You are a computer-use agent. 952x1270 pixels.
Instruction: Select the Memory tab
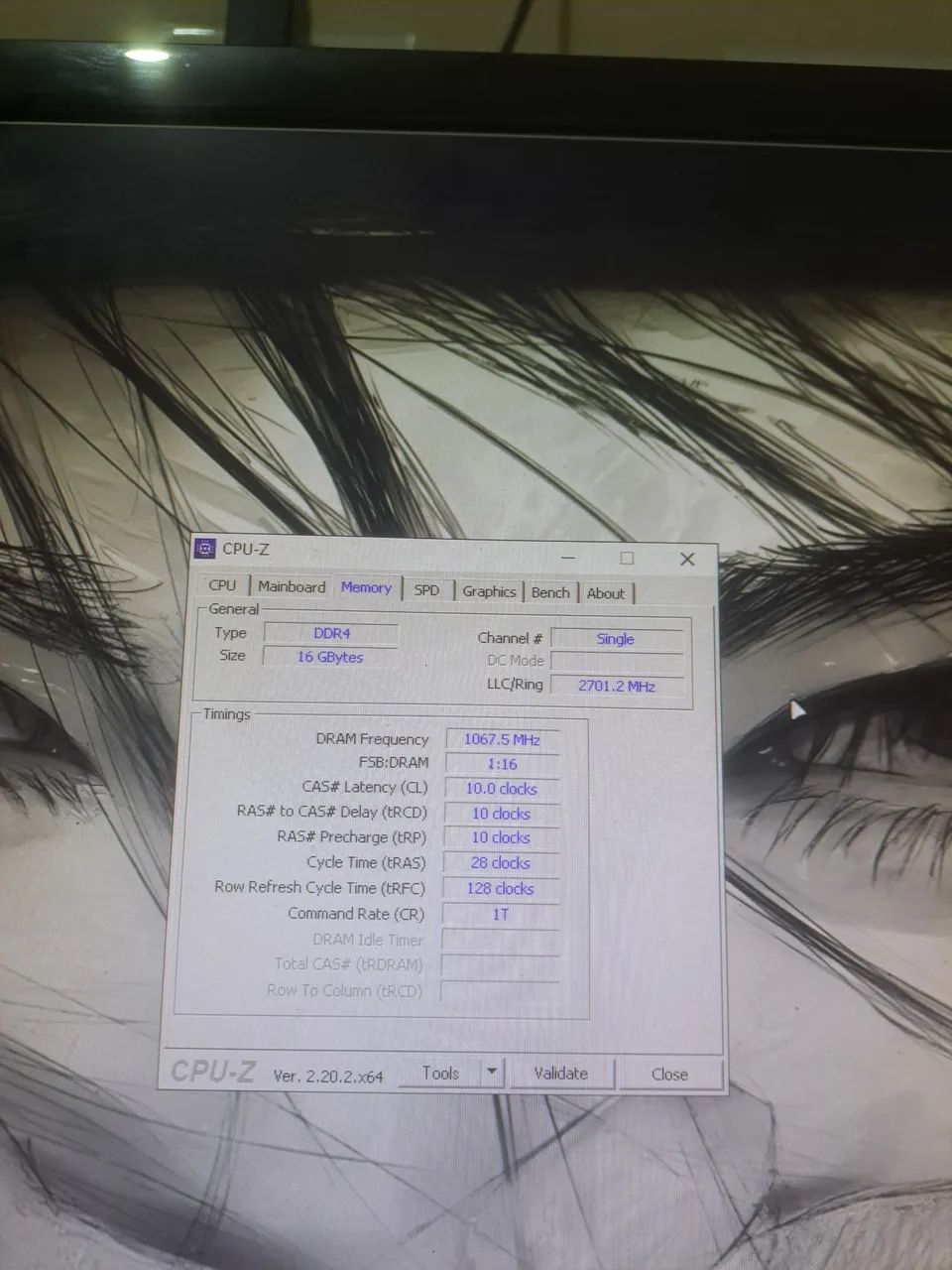click(366, 587)
